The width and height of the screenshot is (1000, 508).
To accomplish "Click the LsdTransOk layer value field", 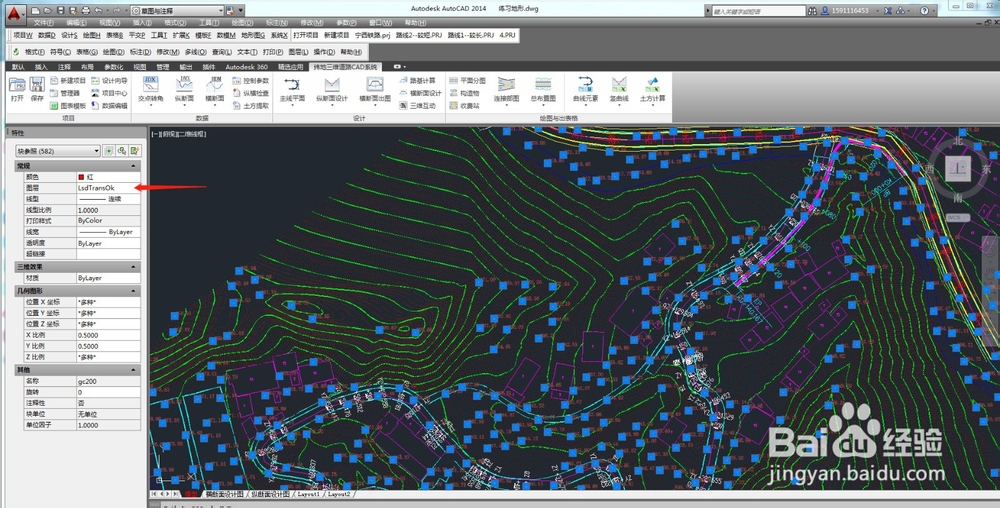I will pos(108,187).
